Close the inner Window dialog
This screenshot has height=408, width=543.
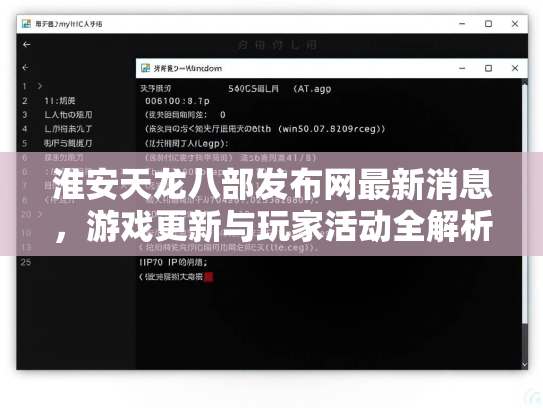coord(515,68)
